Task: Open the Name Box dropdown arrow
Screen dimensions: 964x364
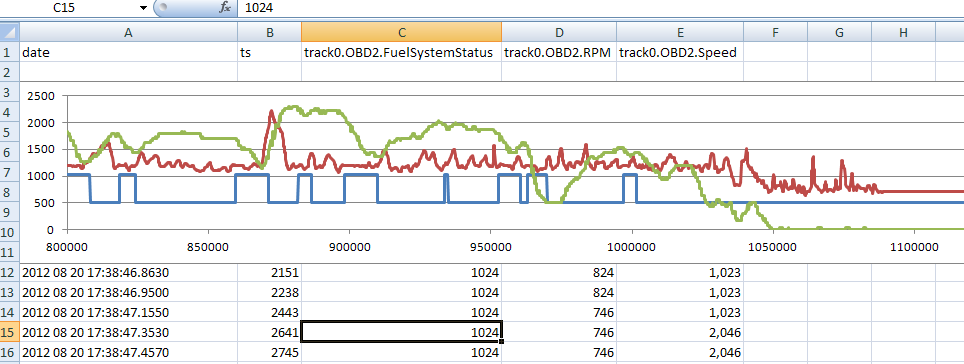Action: (143, 8)
